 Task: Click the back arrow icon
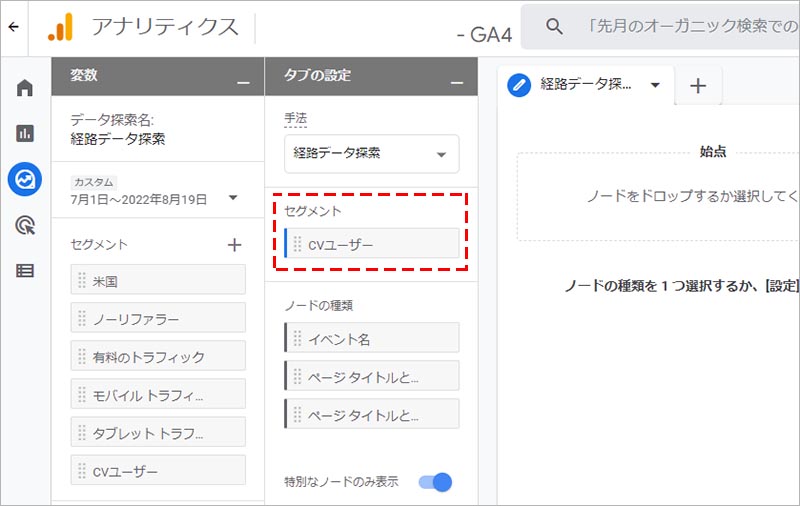point(13,27)
